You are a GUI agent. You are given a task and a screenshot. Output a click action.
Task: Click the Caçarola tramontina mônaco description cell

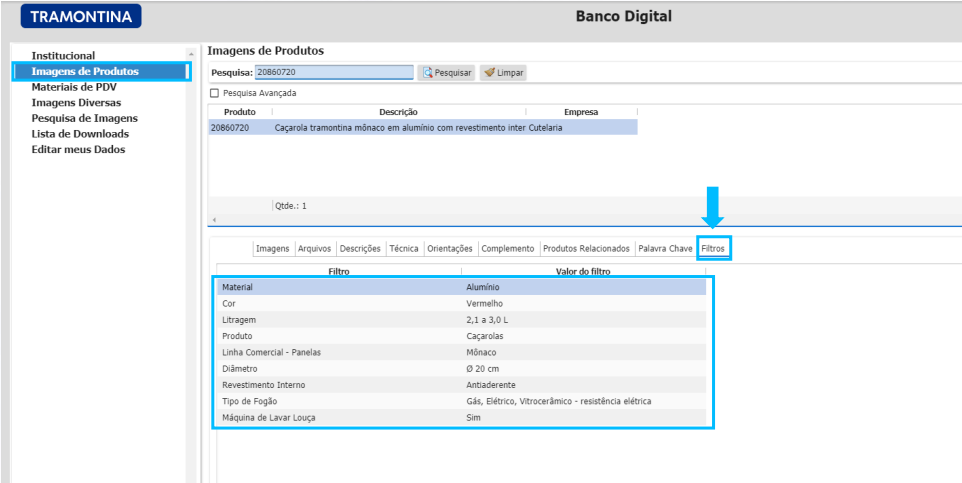pos(399,128)
